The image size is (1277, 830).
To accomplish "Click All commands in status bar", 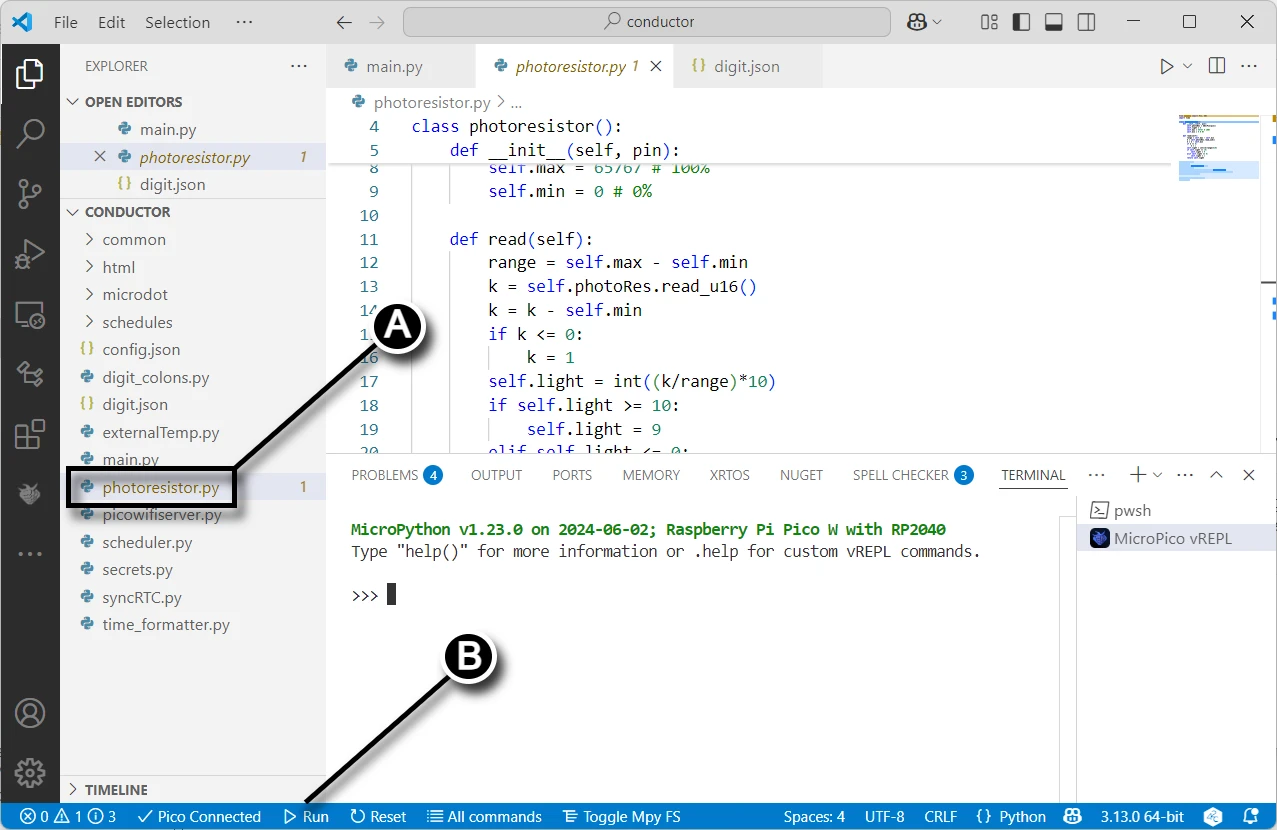I will coord(484,817).
